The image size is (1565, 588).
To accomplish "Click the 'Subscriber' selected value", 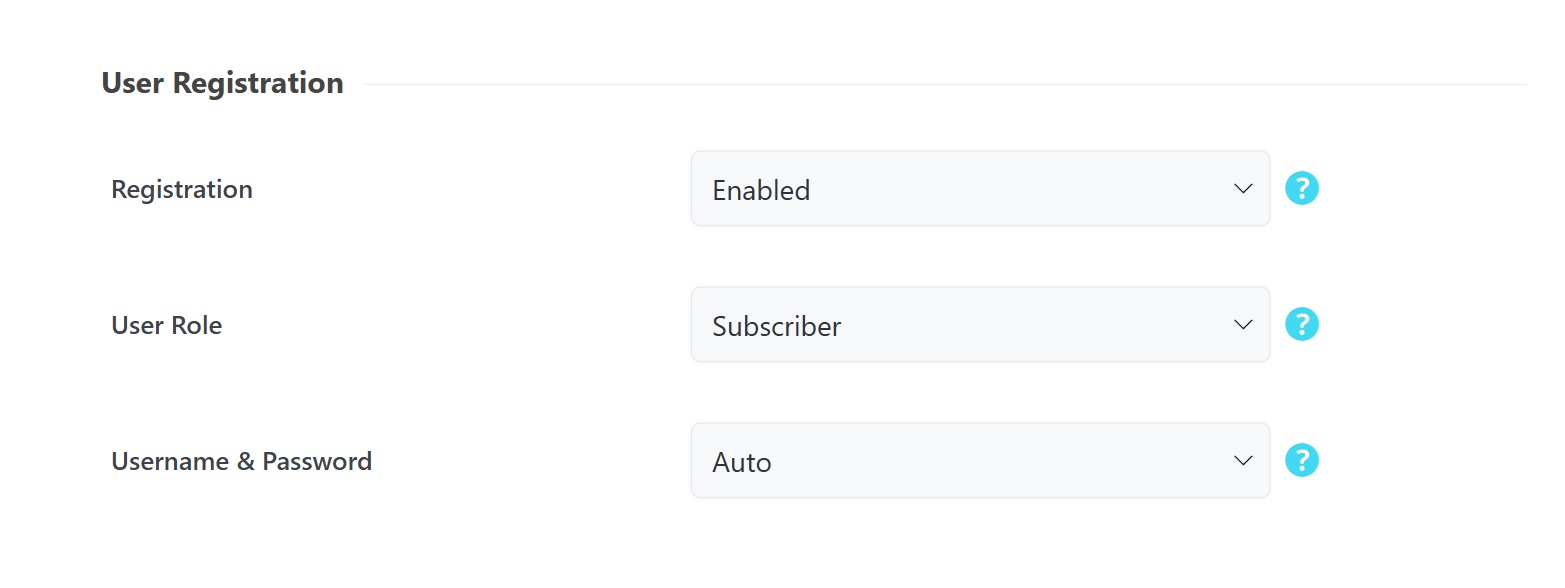I will [777, 326].
